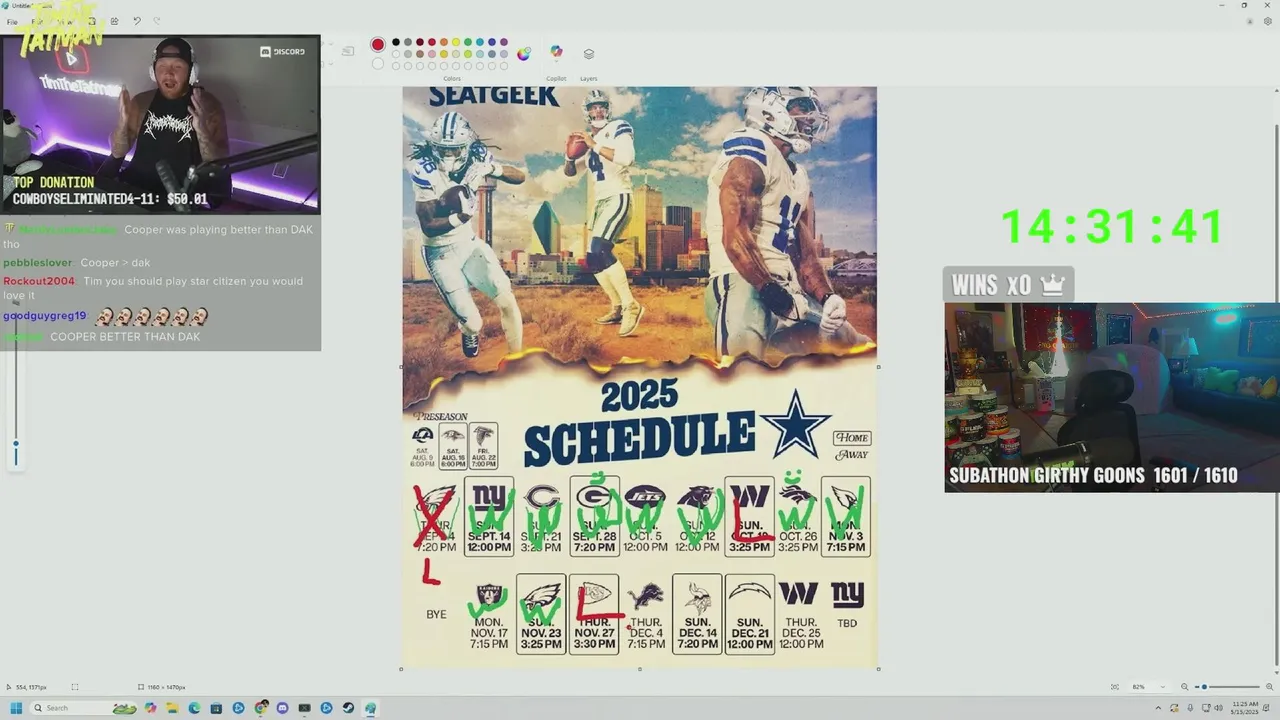Open the notification bell in system tray
This screenshot has height=720, width=1280.
point(1268,708)
